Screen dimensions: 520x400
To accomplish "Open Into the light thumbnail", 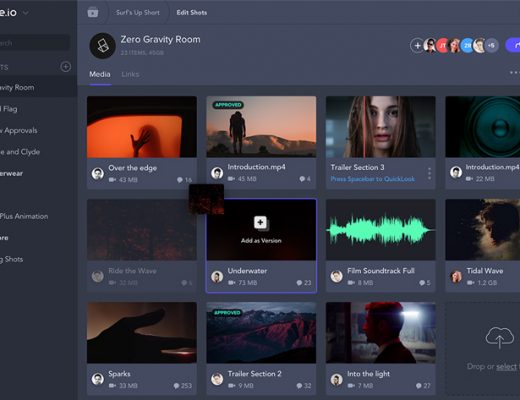I will pos(380,333).
